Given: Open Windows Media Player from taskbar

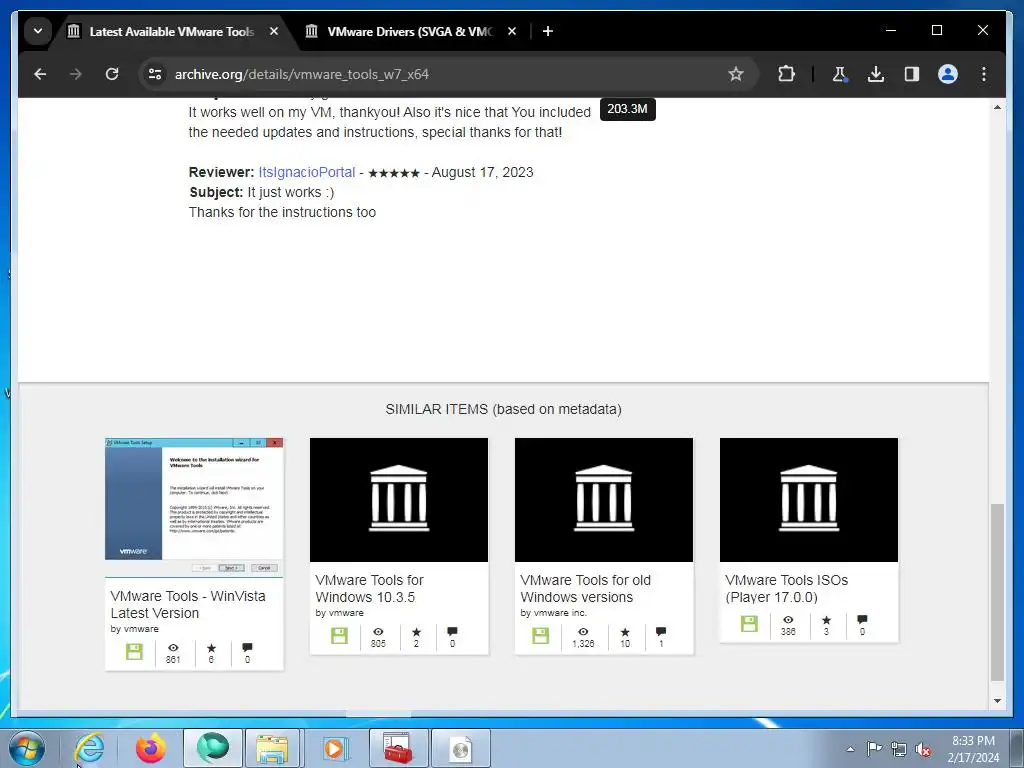Looking at the screenshot, I should point(334,748).
